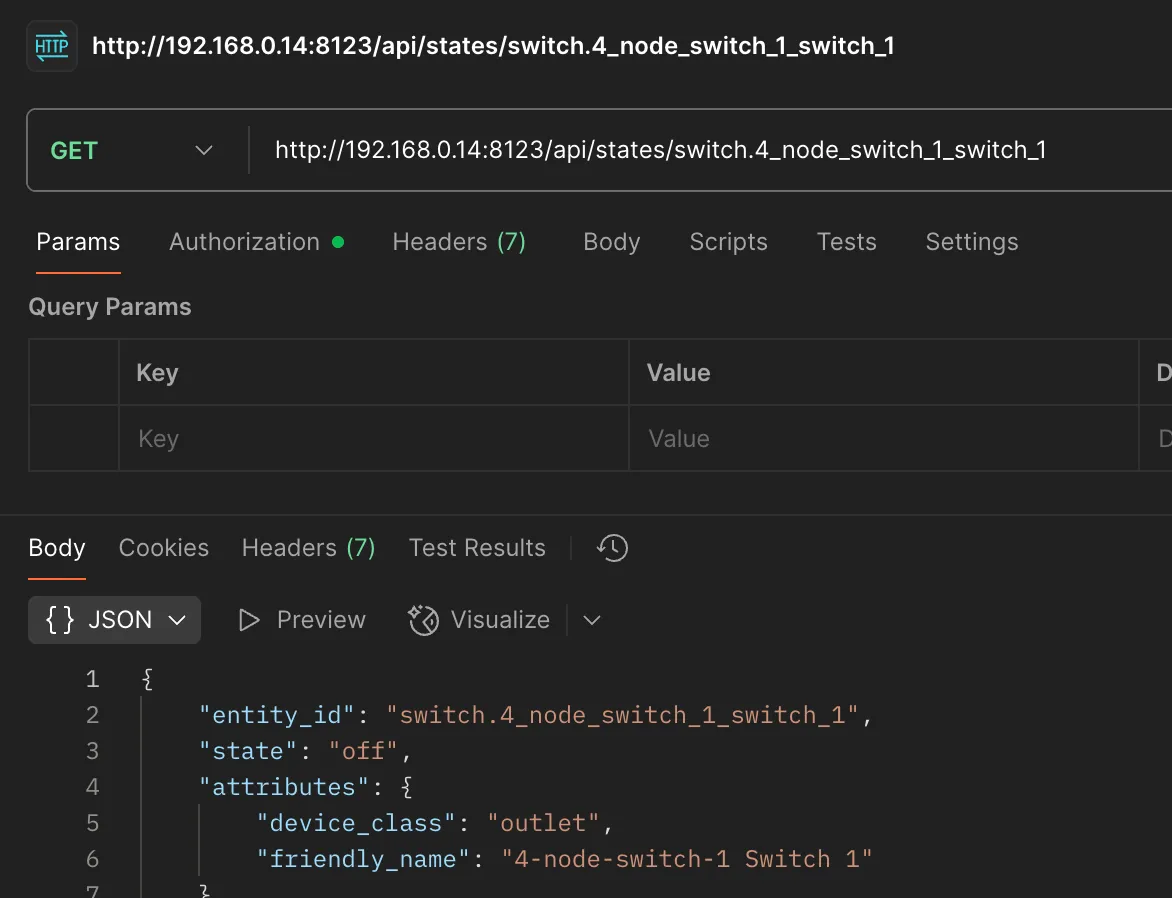Go to the Scripts tab
Image resolution: width=1172 pixels, height=898 pixels.
(x=728, y=242)
